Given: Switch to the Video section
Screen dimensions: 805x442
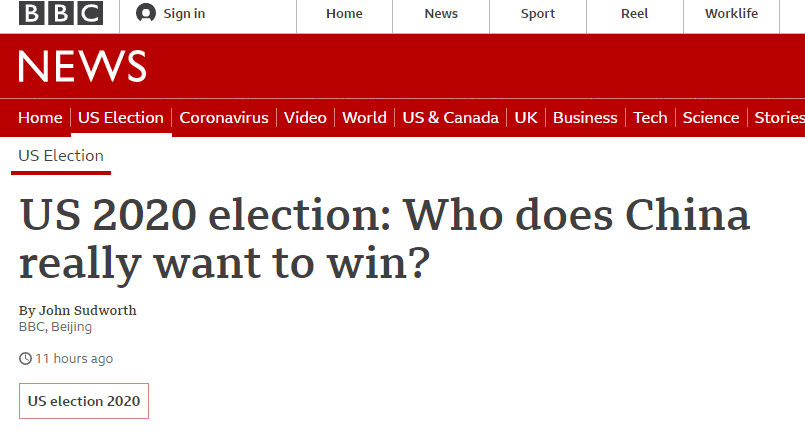Looking at the screenshot, I should coord(305,118).
